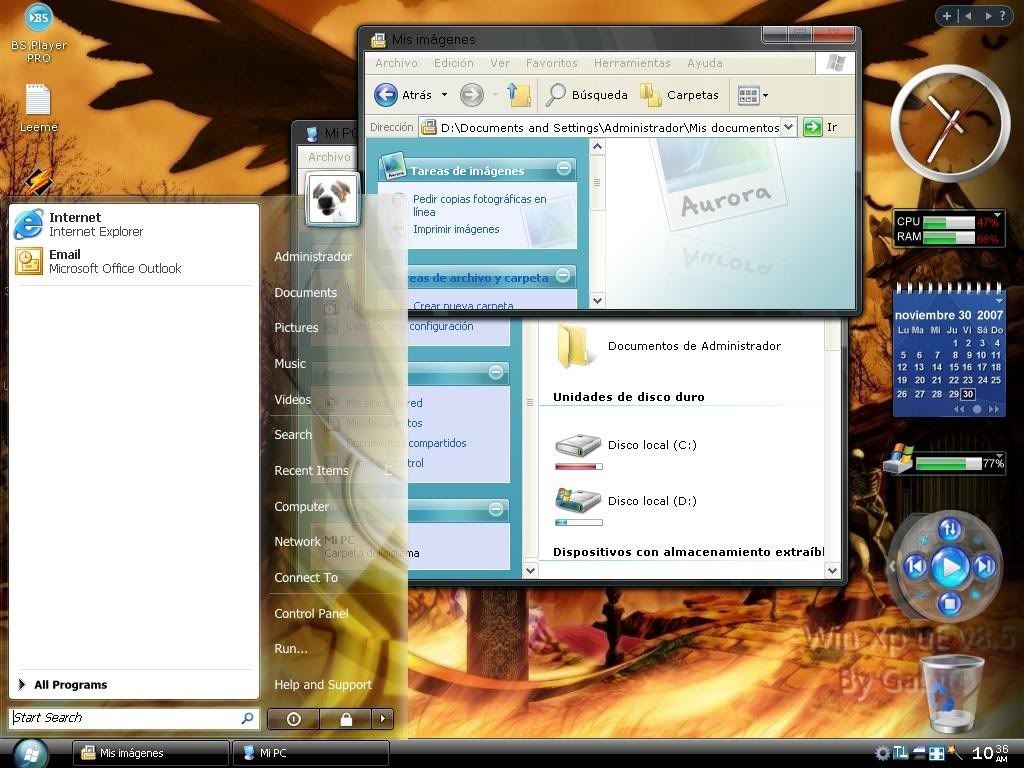Click the Start menu power button

[x=294, y=719]
